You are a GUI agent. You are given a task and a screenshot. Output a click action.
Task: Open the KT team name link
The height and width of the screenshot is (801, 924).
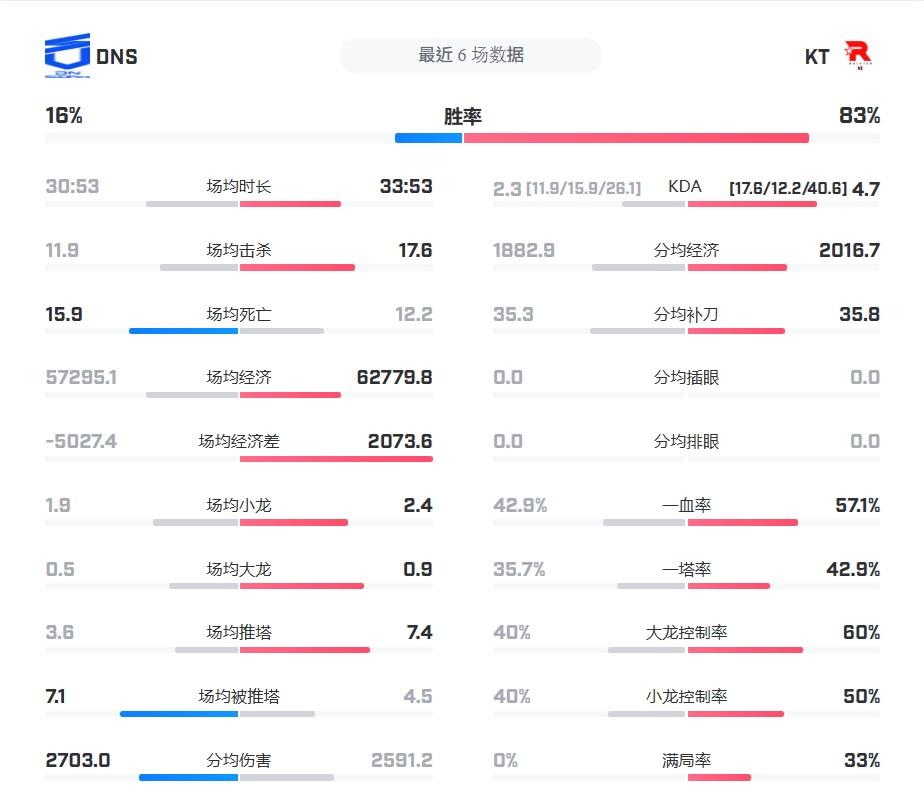(817, 57)
